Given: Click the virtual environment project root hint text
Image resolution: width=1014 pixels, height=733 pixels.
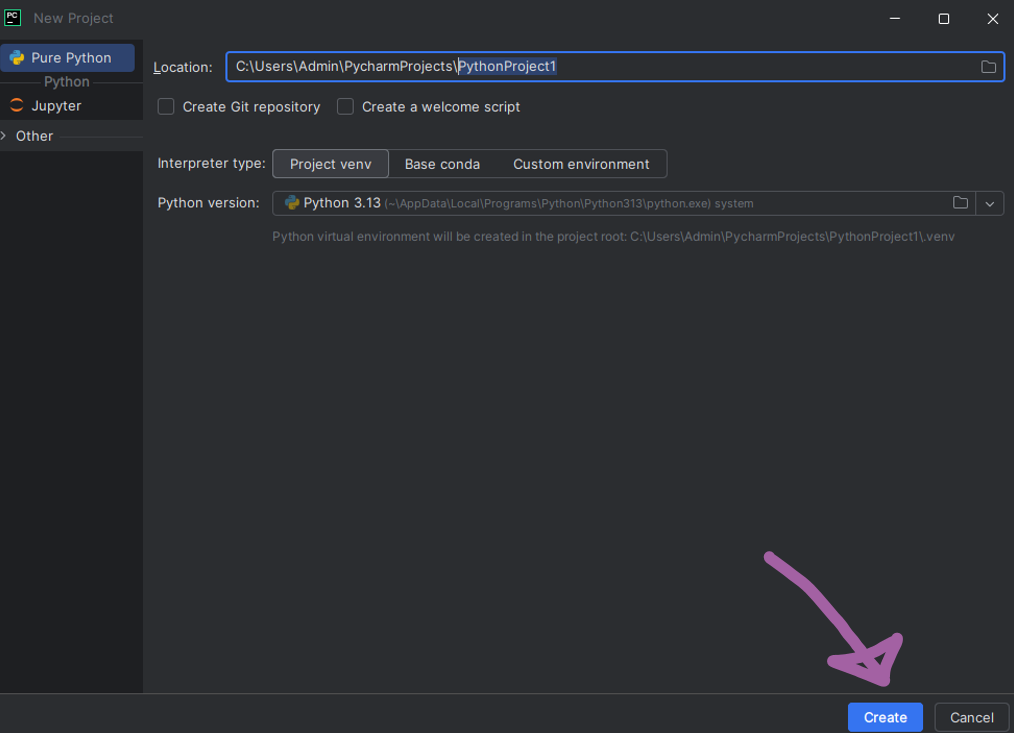Looking at the screenshot, I should point(613,236).
